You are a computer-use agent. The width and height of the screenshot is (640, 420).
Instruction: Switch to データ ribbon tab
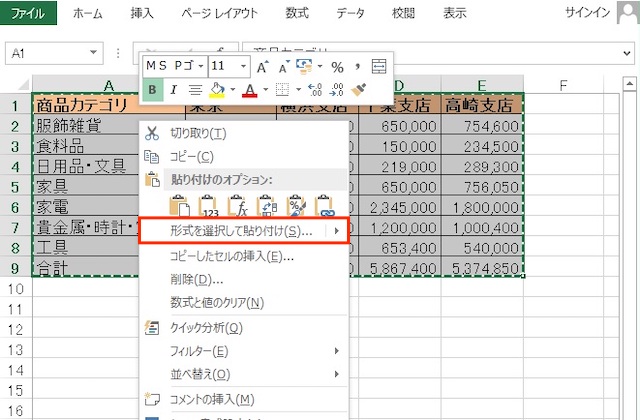(x=350, y=13)
